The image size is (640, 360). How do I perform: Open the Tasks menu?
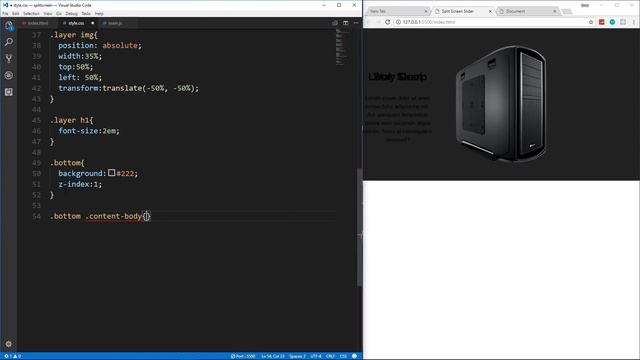coord(86,13)
